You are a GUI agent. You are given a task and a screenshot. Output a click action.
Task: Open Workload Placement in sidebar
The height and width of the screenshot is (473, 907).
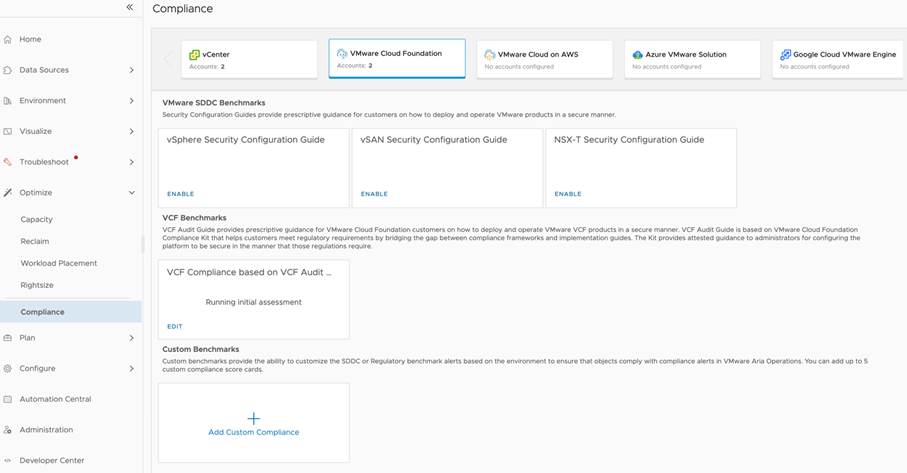[59, 263]
